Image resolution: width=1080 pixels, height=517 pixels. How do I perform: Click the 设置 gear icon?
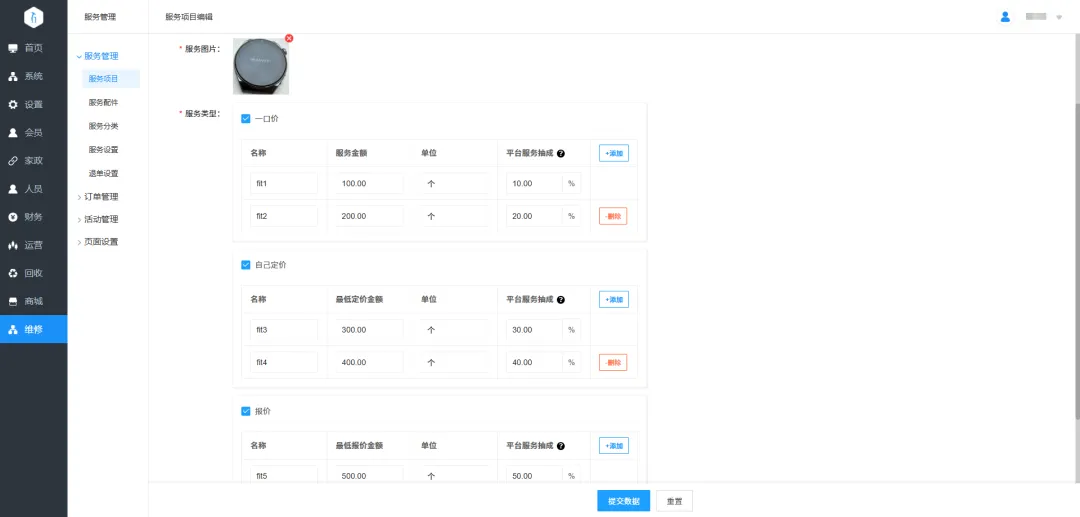(13, 104)
